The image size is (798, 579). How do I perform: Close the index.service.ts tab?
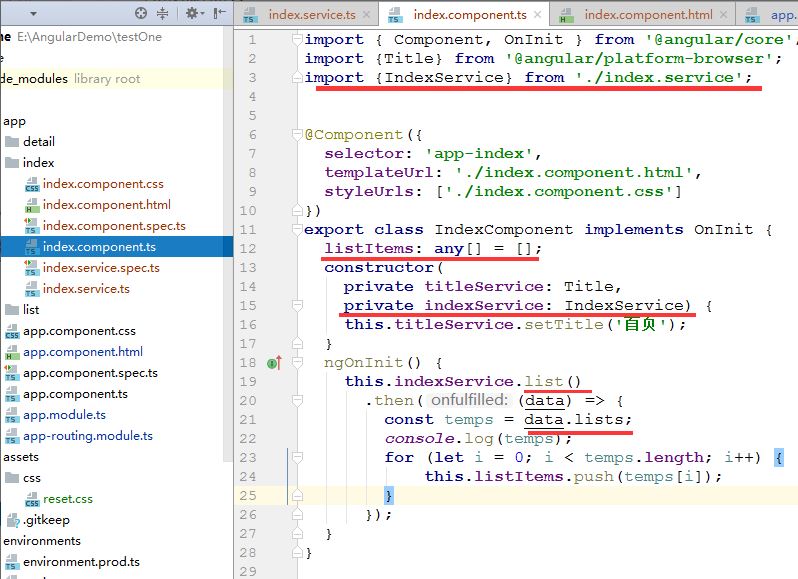click(366, 15)
